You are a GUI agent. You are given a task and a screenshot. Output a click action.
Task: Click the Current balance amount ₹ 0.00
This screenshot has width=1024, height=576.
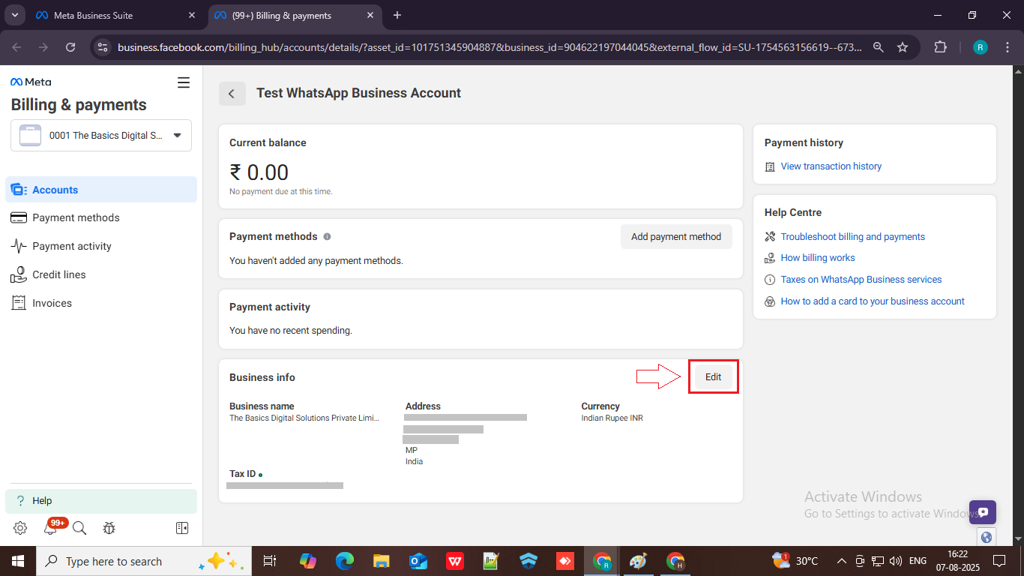click(x=259, y=172)
